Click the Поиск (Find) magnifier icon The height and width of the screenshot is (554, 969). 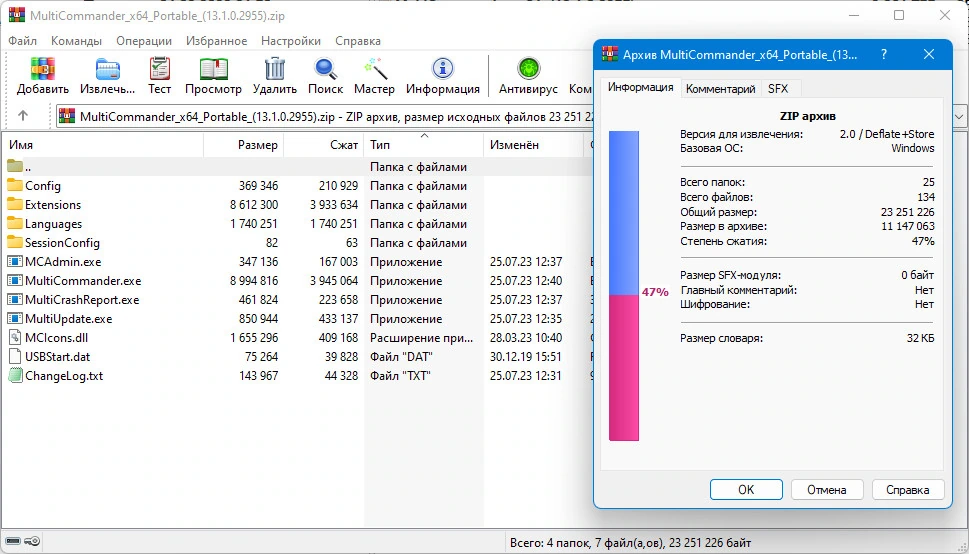pos(325,69)
